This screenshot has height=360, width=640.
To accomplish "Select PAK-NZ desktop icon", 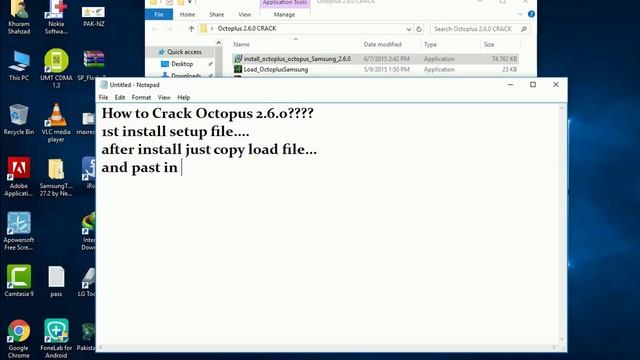I will pyautogui.click(x=93, y=16).
